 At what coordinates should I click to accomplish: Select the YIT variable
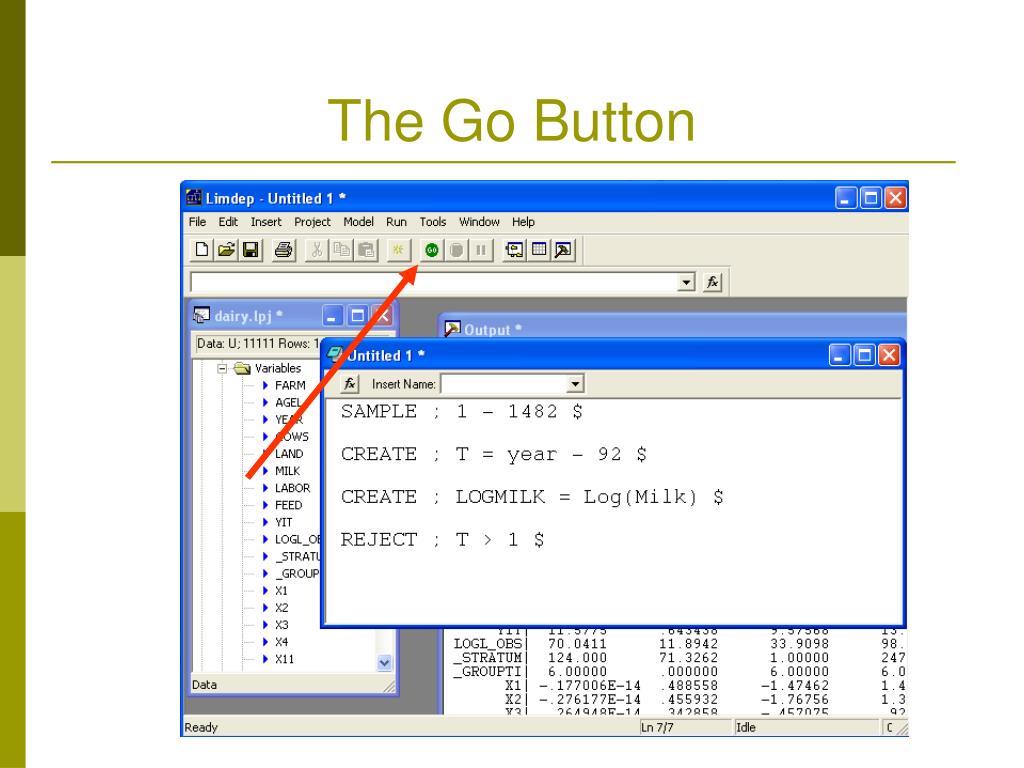[283, 522]
